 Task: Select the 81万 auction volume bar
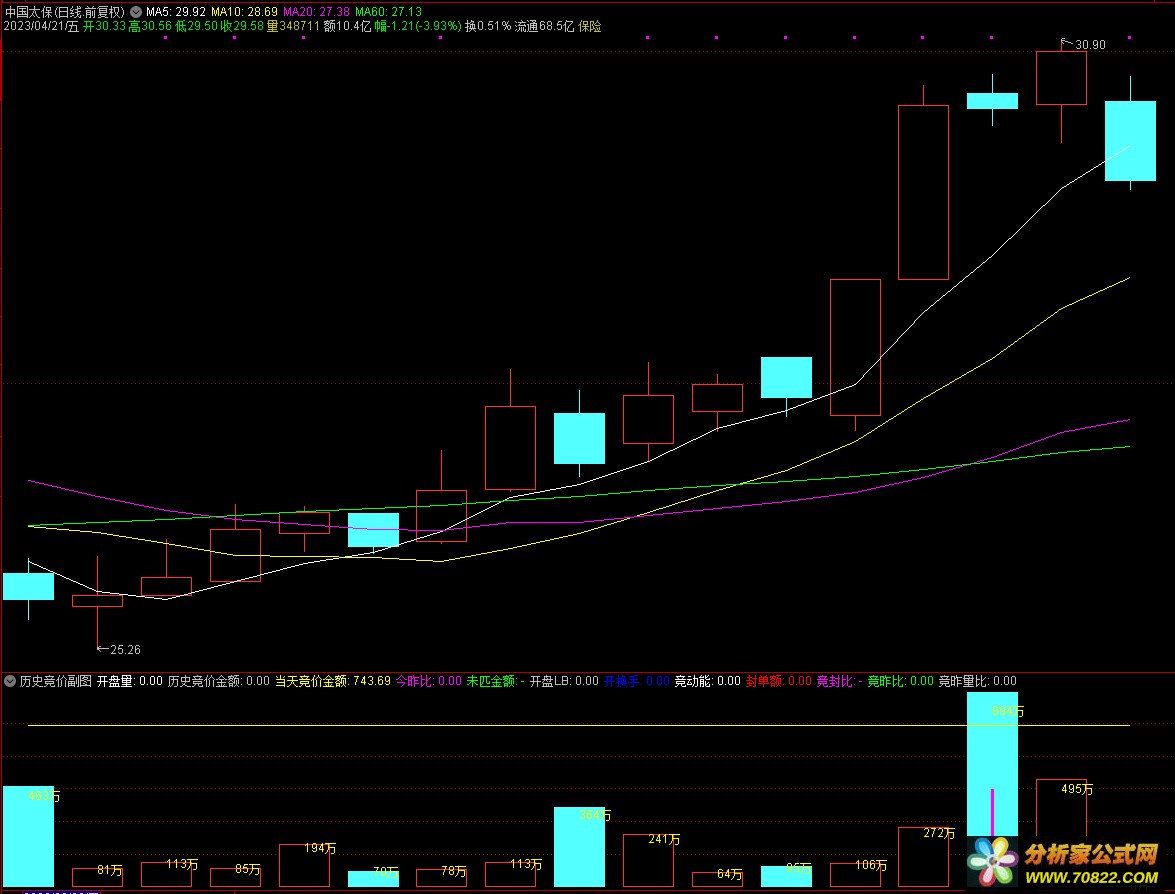[x=97, y=878]
